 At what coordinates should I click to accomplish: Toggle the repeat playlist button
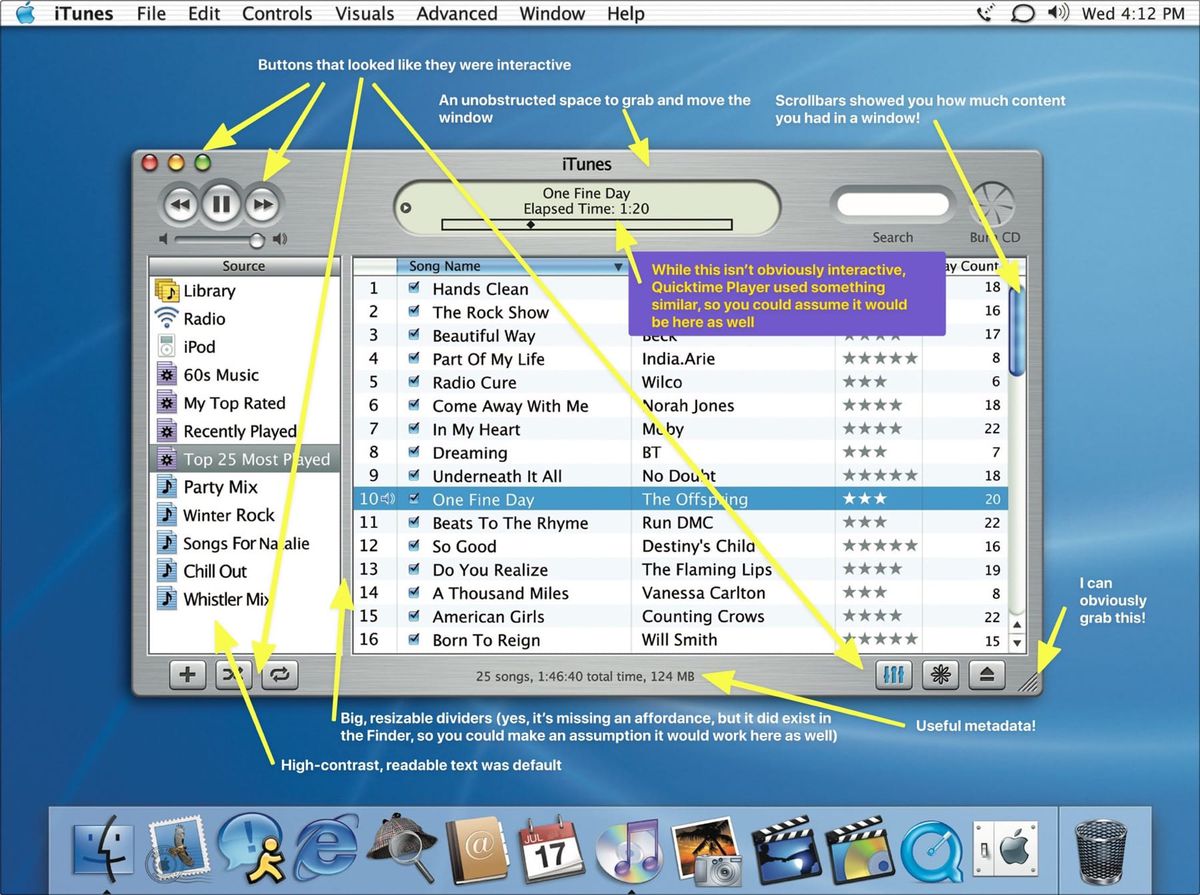[x=280, y=674]
